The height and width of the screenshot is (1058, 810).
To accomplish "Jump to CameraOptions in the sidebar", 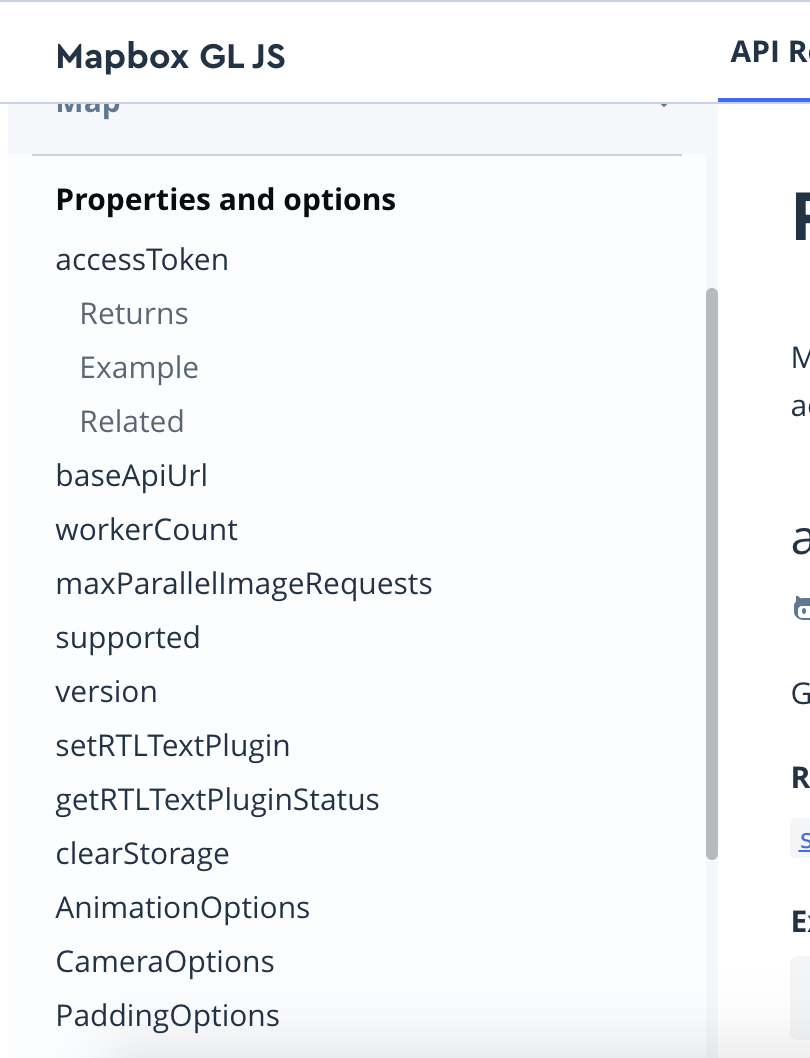I will [165, 961].
